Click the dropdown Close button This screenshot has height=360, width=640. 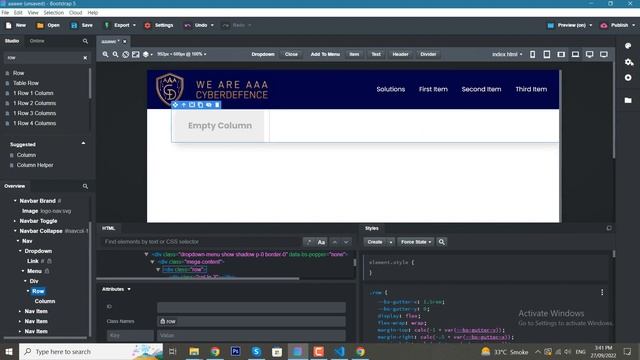(x=291, y=54)
